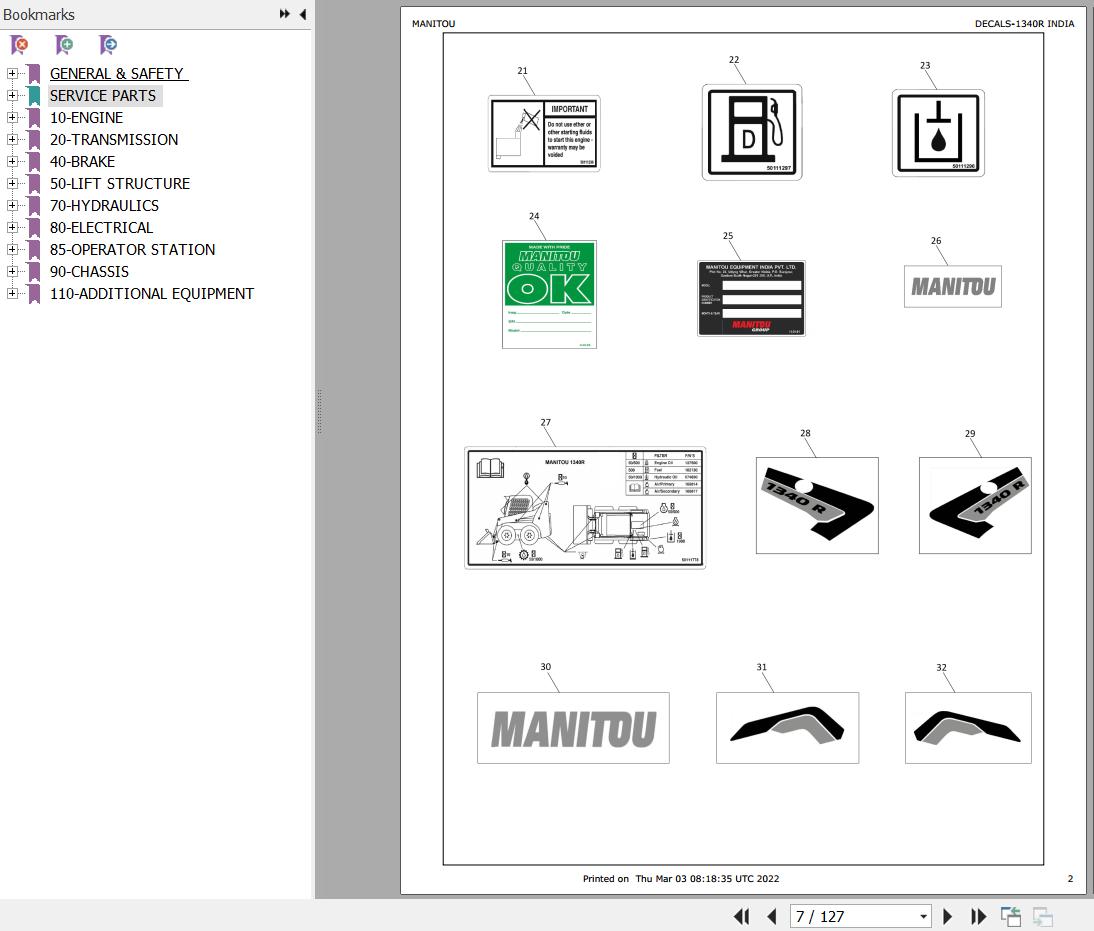Open the 20-TRANSMISSION bookmark

pos(114,140)
